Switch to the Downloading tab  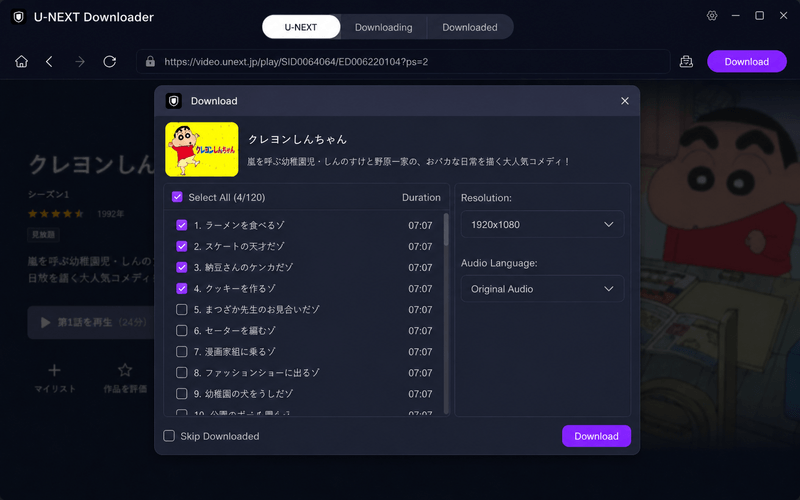(384, 27)
